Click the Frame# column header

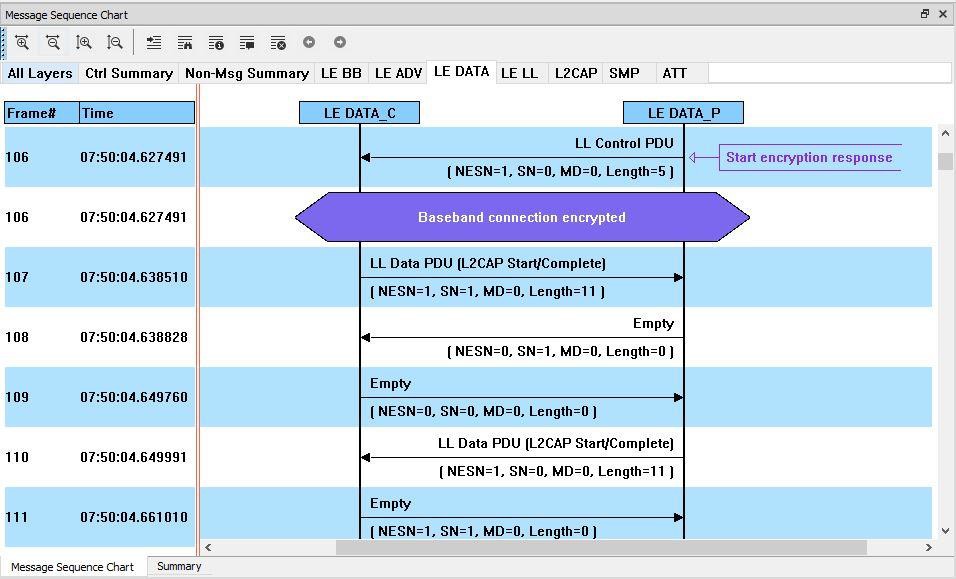(42, 113)
